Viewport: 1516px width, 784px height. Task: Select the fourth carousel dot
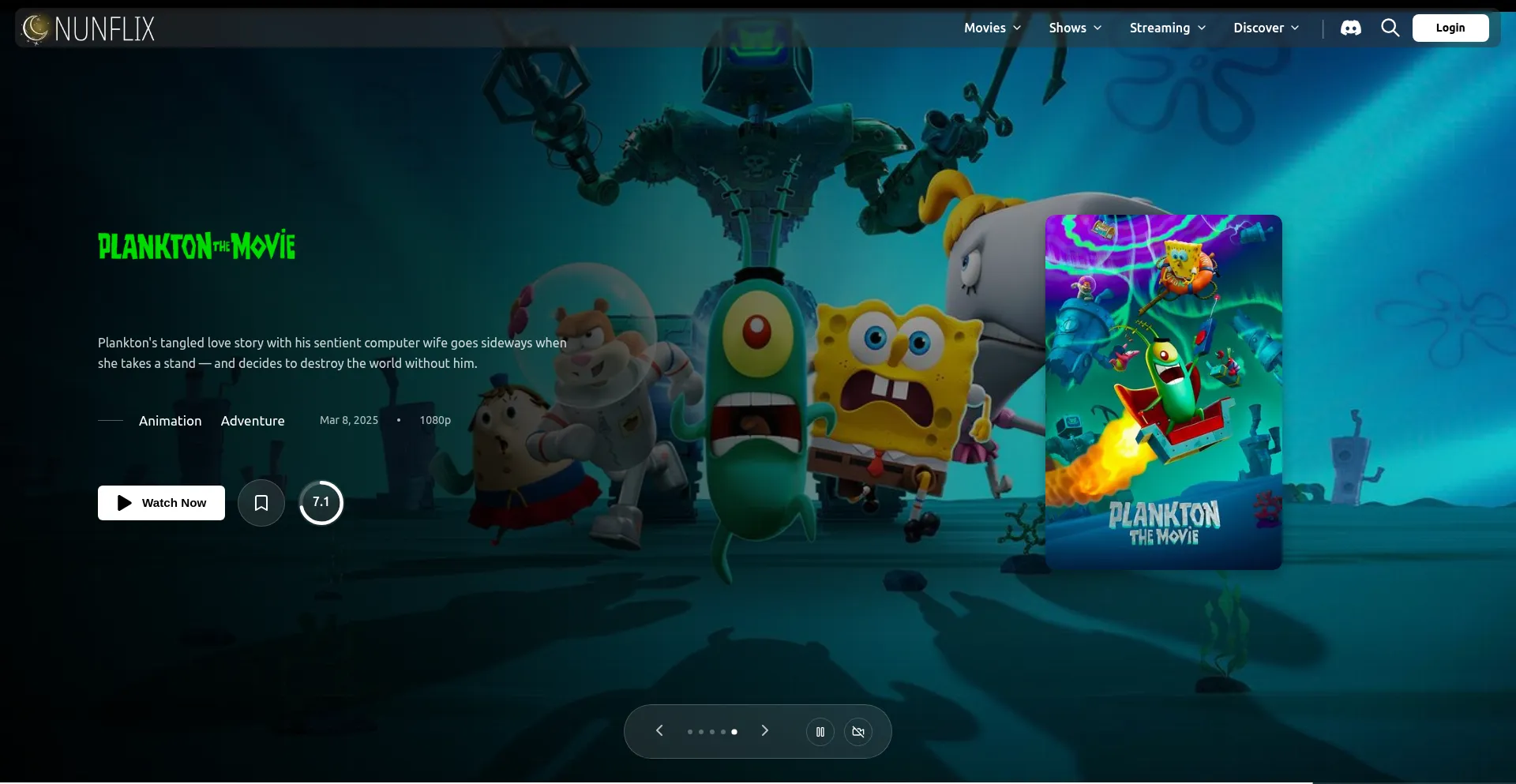point(723,732)
